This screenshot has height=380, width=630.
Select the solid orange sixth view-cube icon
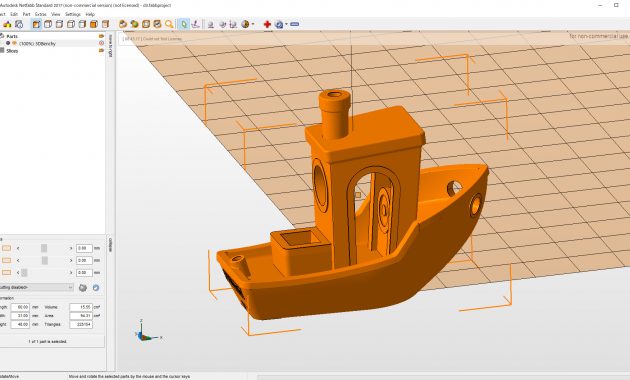pos(94,25)
